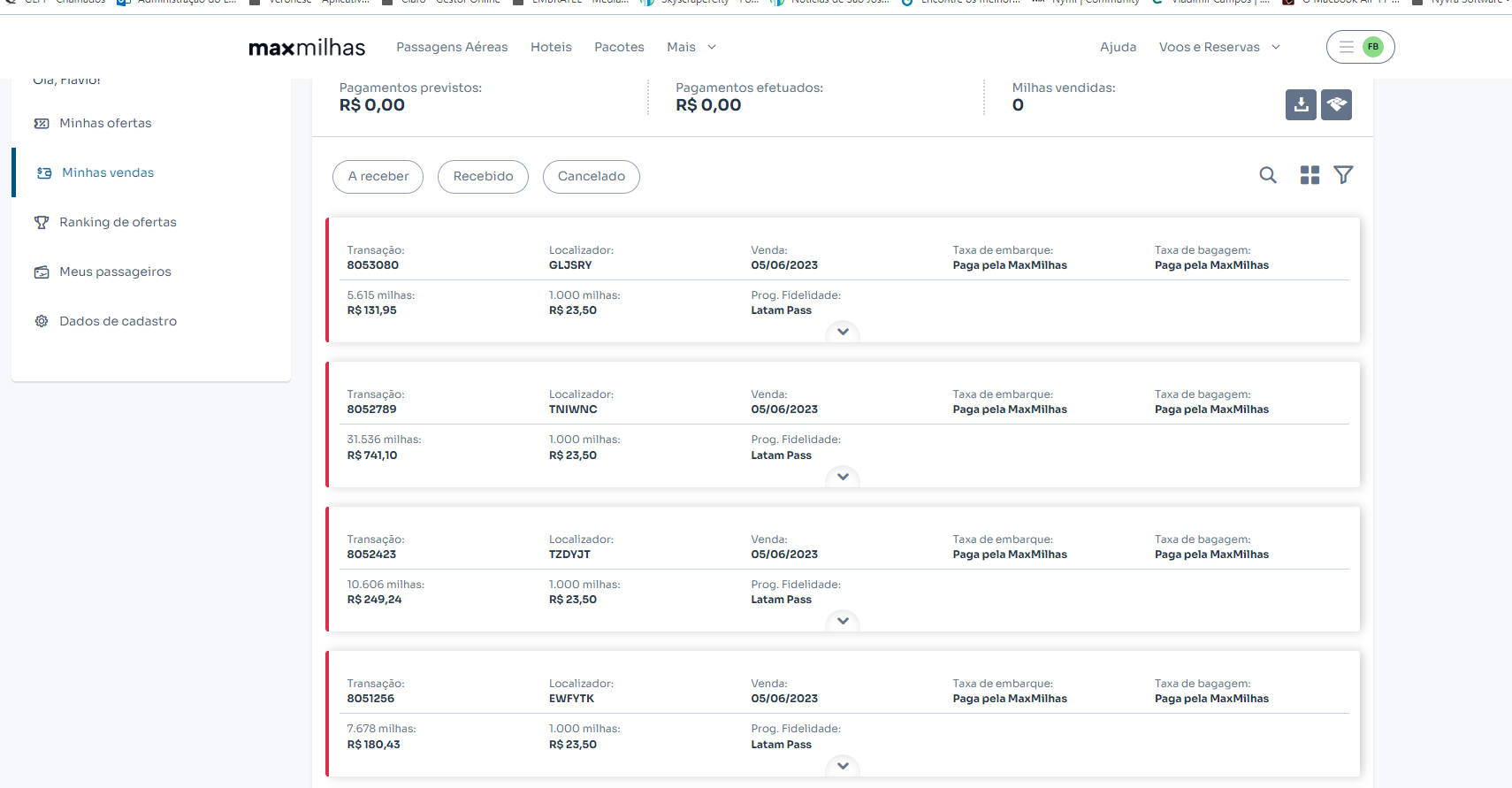Click the handshake icon button
This screenshot has height=788, width=1512.
(x=1336, y=104)
